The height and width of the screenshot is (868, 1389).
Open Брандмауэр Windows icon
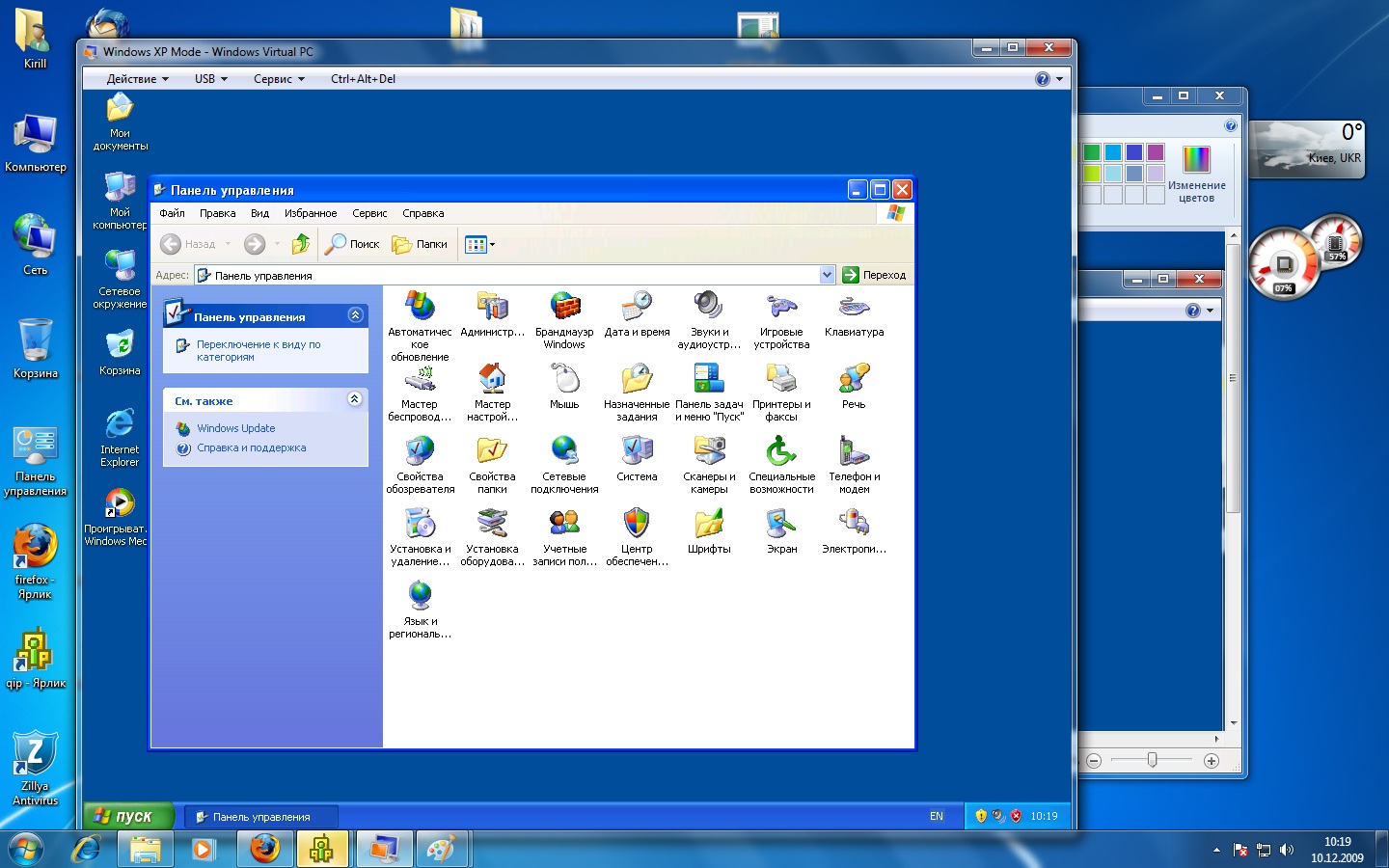point(564,320)
